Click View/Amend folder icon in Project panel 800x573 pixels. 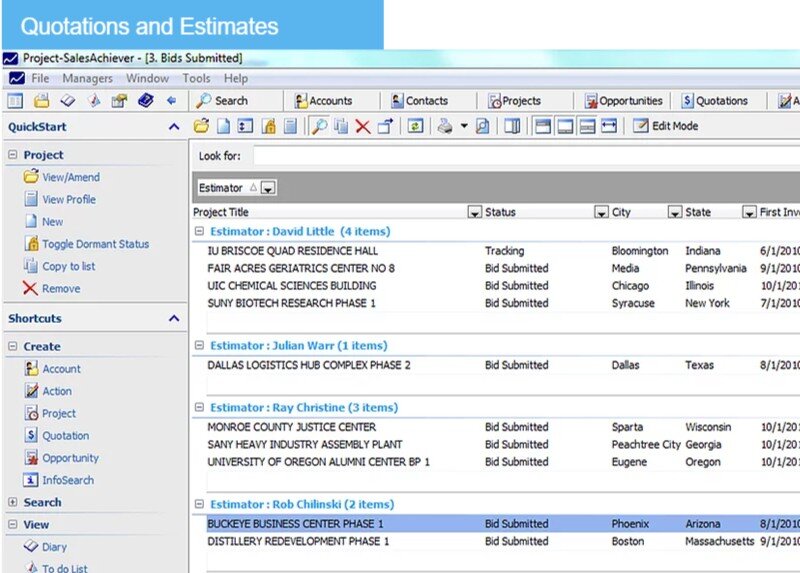pos(31,177)
